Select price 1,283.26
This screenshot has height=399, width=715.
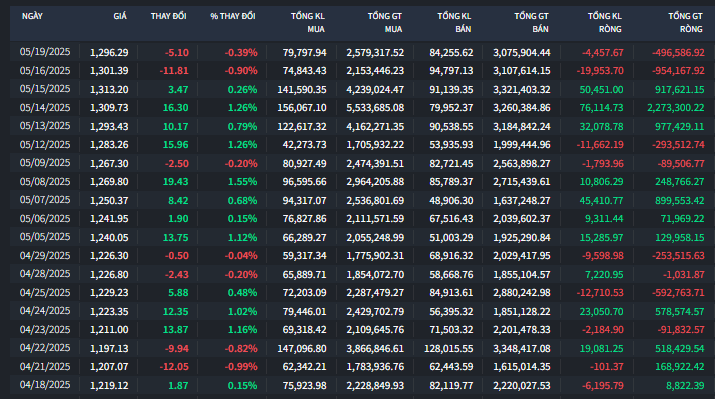[109, 145]
